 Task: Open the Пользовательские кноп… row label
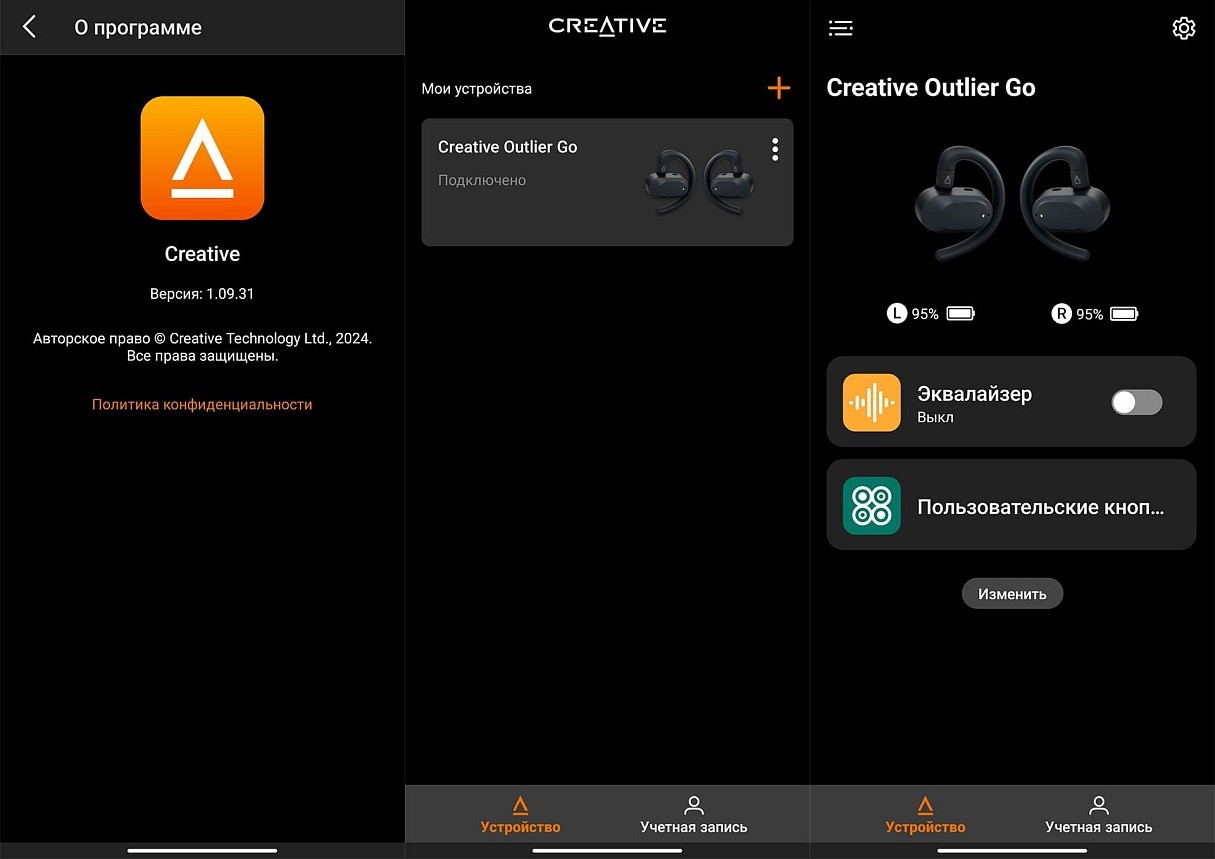(x=1041, y=506)
